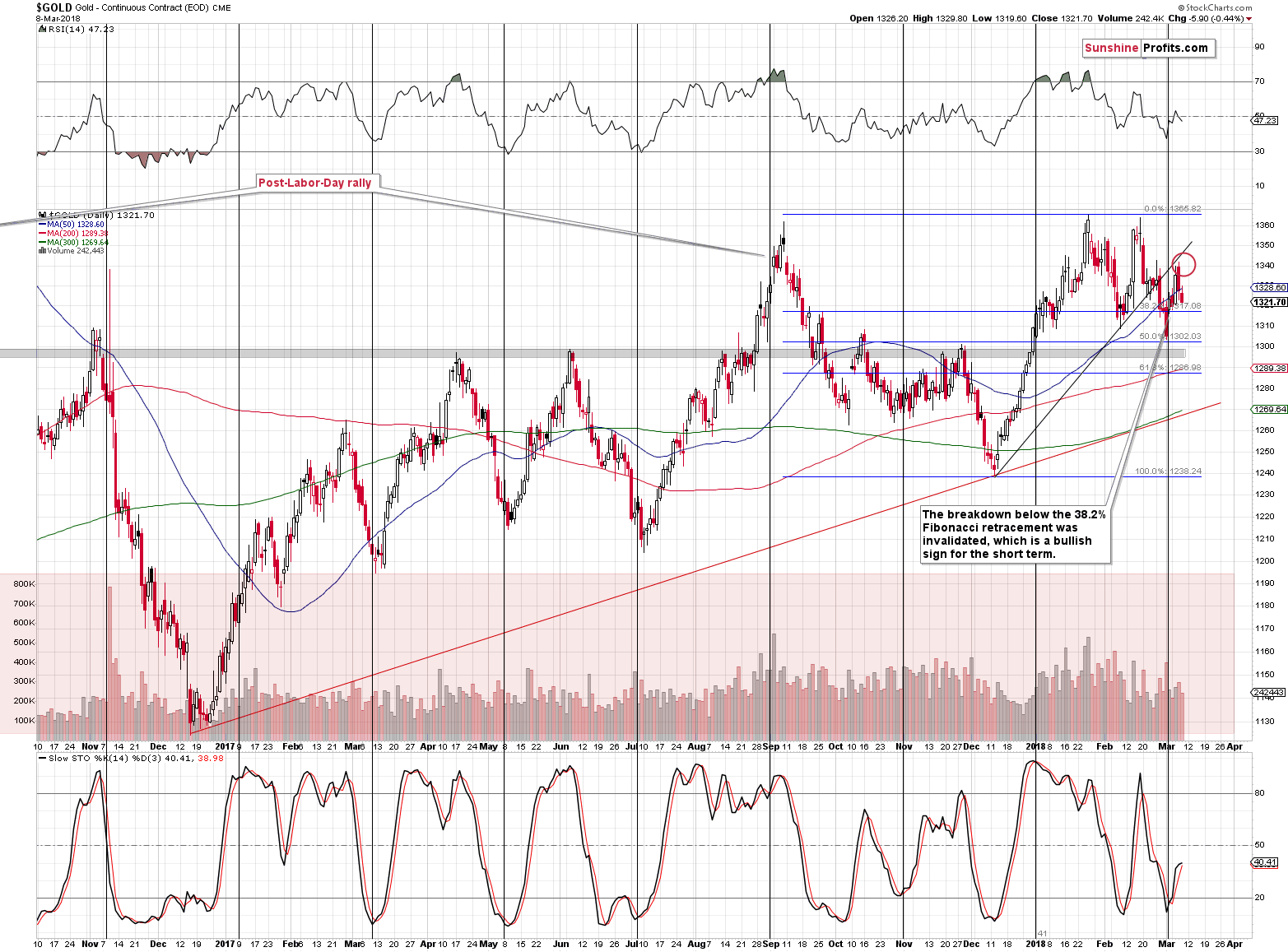Click the Chg -5.90 (-0.44%) value
1288x952 pixels.
1206,18
